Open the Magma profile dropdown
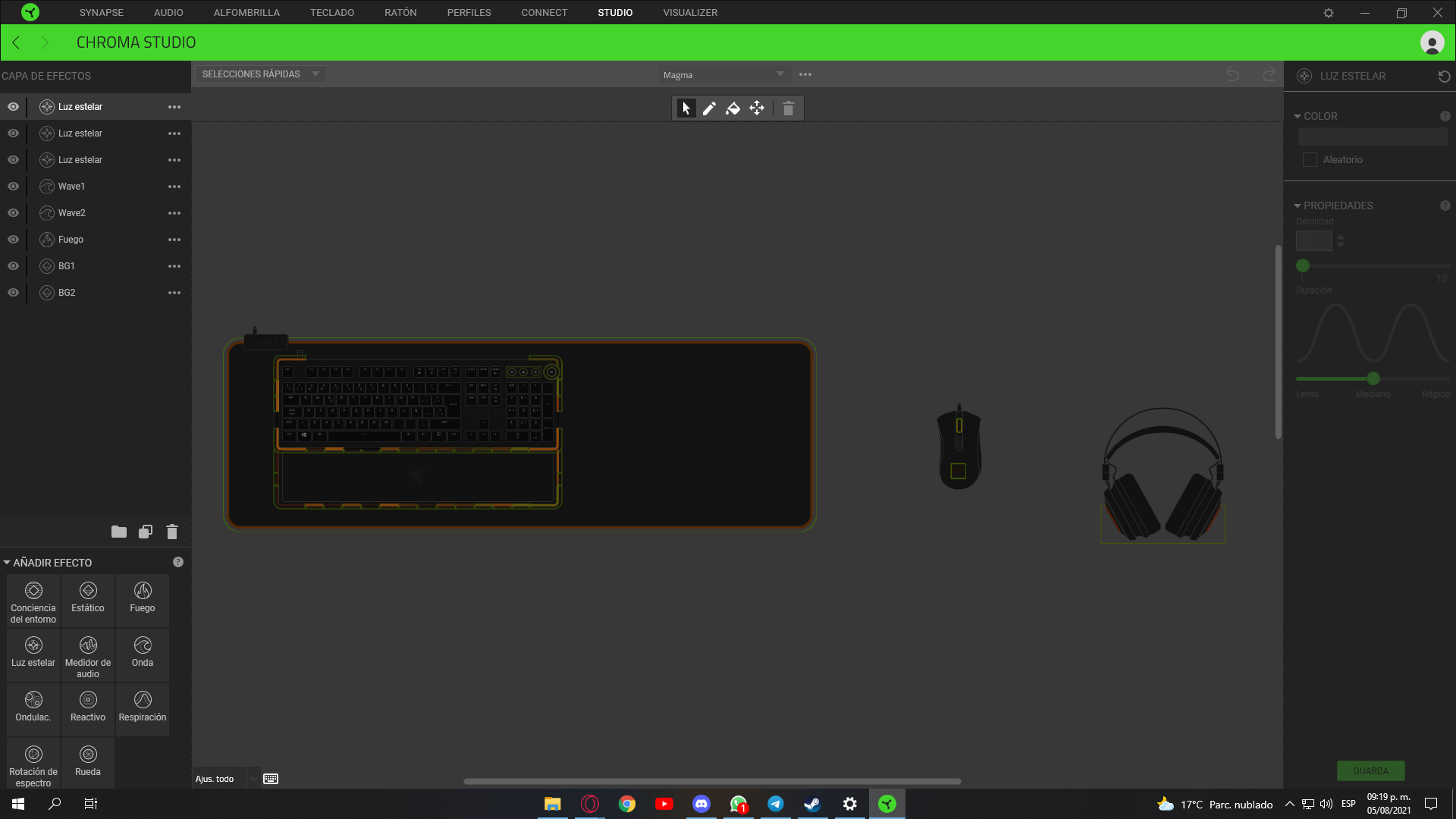The width and height of the screenshot is (1456, 819). point(723,74)
